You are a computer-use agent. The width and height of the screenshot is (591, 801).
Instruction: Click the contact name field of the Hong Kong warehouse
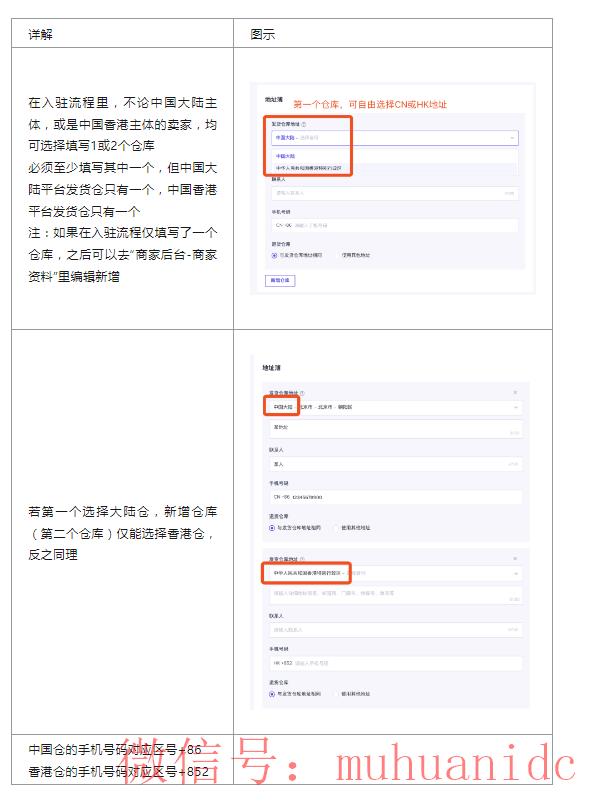pyautogui.click(x=395, y=630)
